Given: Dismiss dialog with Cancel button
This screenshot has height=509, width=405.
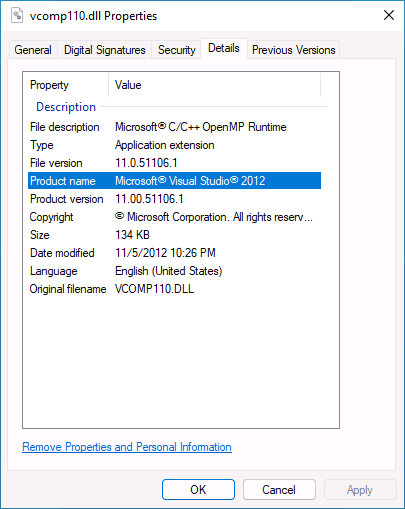Looking at the screenshot, I should (x=279, y=490).
